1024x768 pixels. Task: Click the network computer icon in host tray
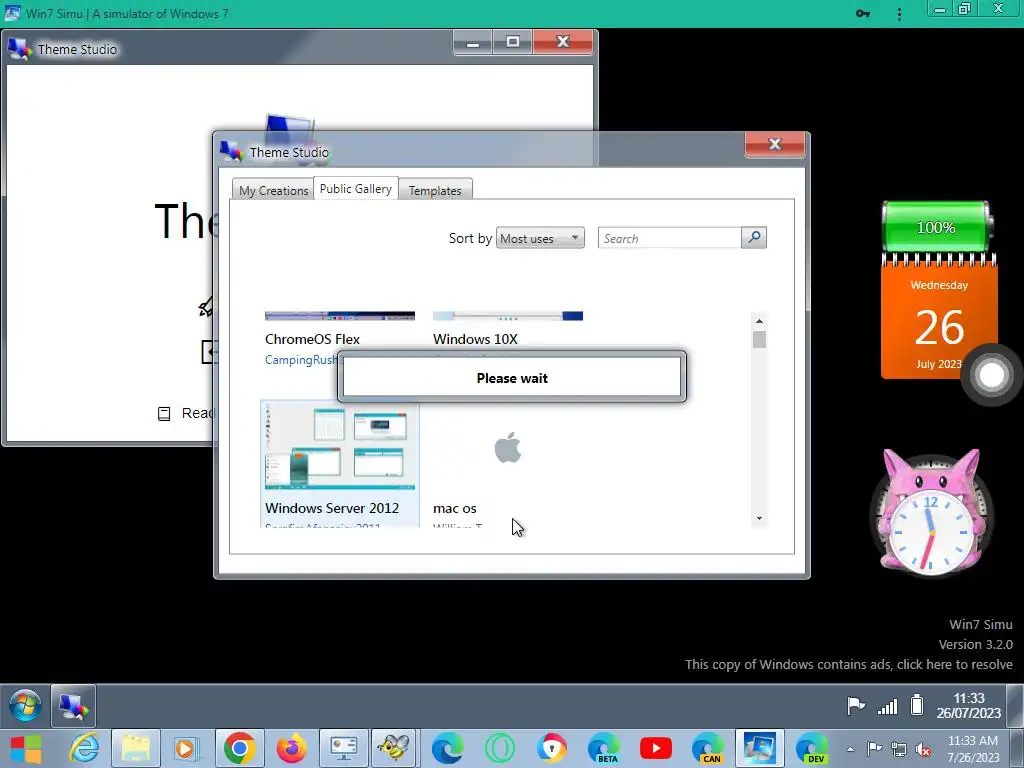click(899, 749)
